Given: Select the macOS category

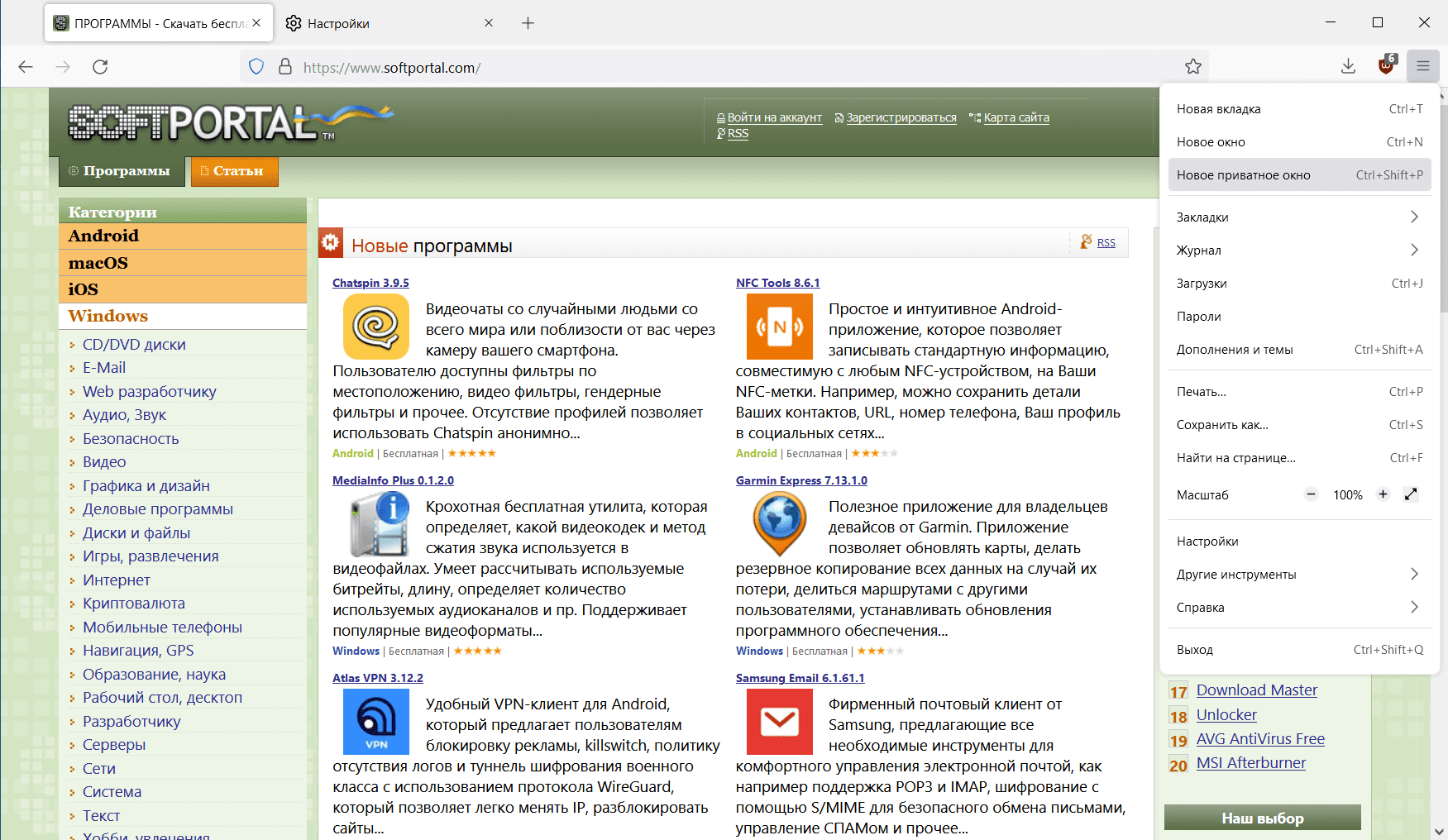Looking at the screenshot, I should tap(183, 263).
